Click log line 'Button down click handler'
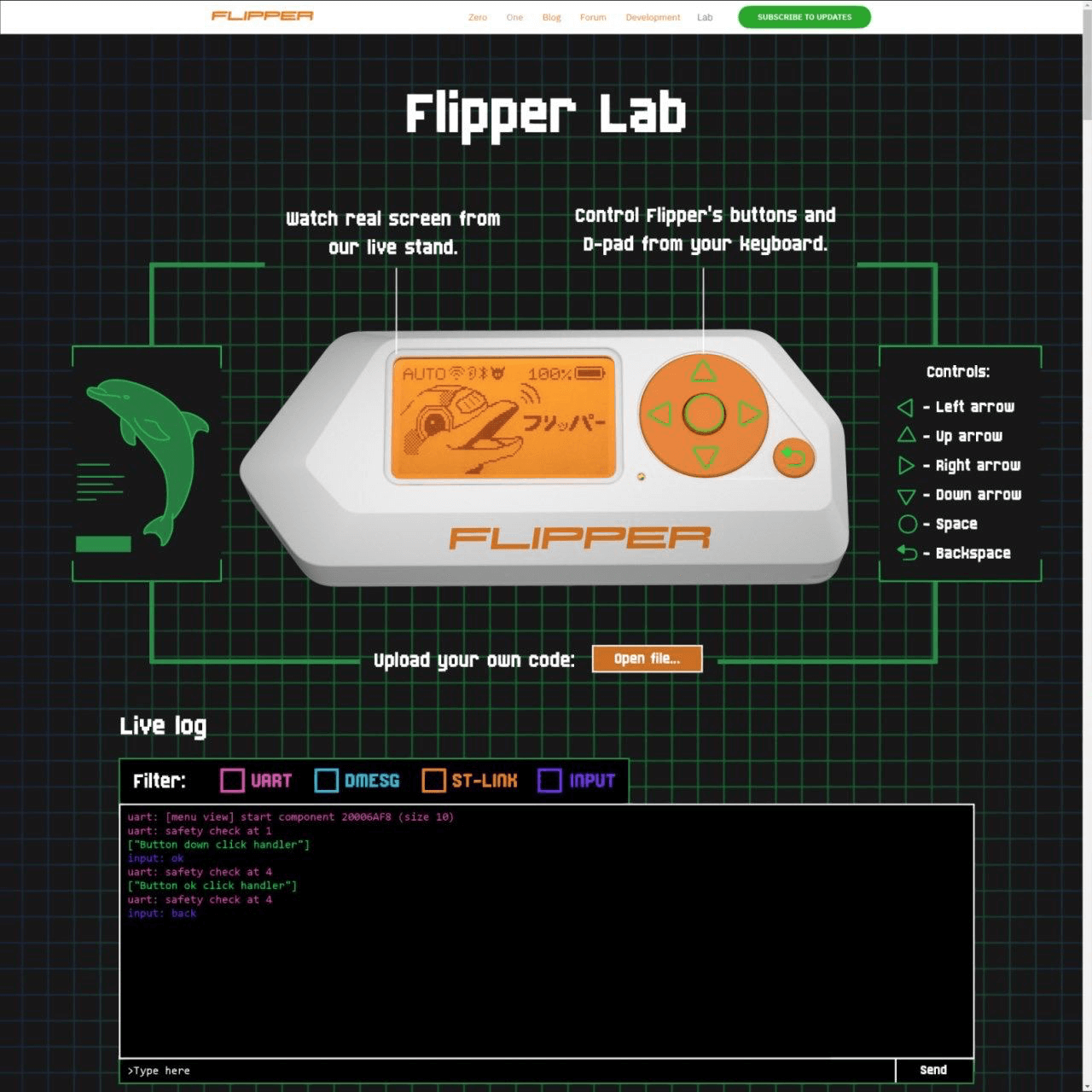Viewport: 1092px width, 1092px height. pyautogui.click(x=218, y=845)
